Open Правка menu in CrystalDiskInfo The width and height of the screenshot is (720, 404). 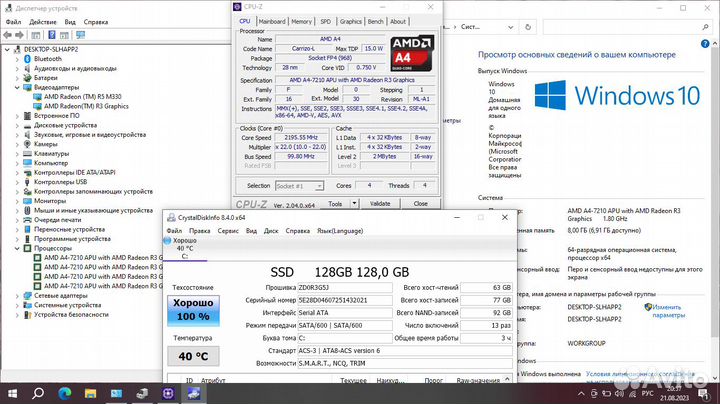pyautogui.click(x=199, y=231)
